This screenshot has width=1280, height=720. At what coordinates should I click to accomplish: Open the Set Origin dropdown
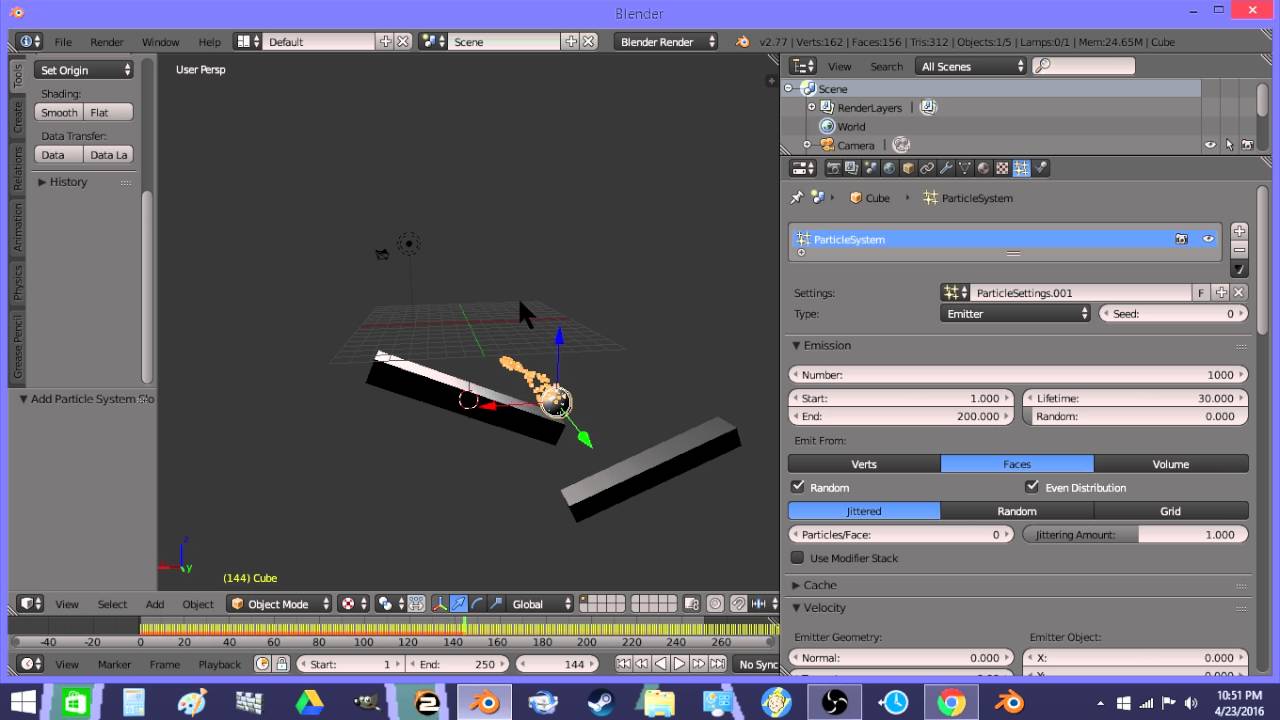coord(84,70)
